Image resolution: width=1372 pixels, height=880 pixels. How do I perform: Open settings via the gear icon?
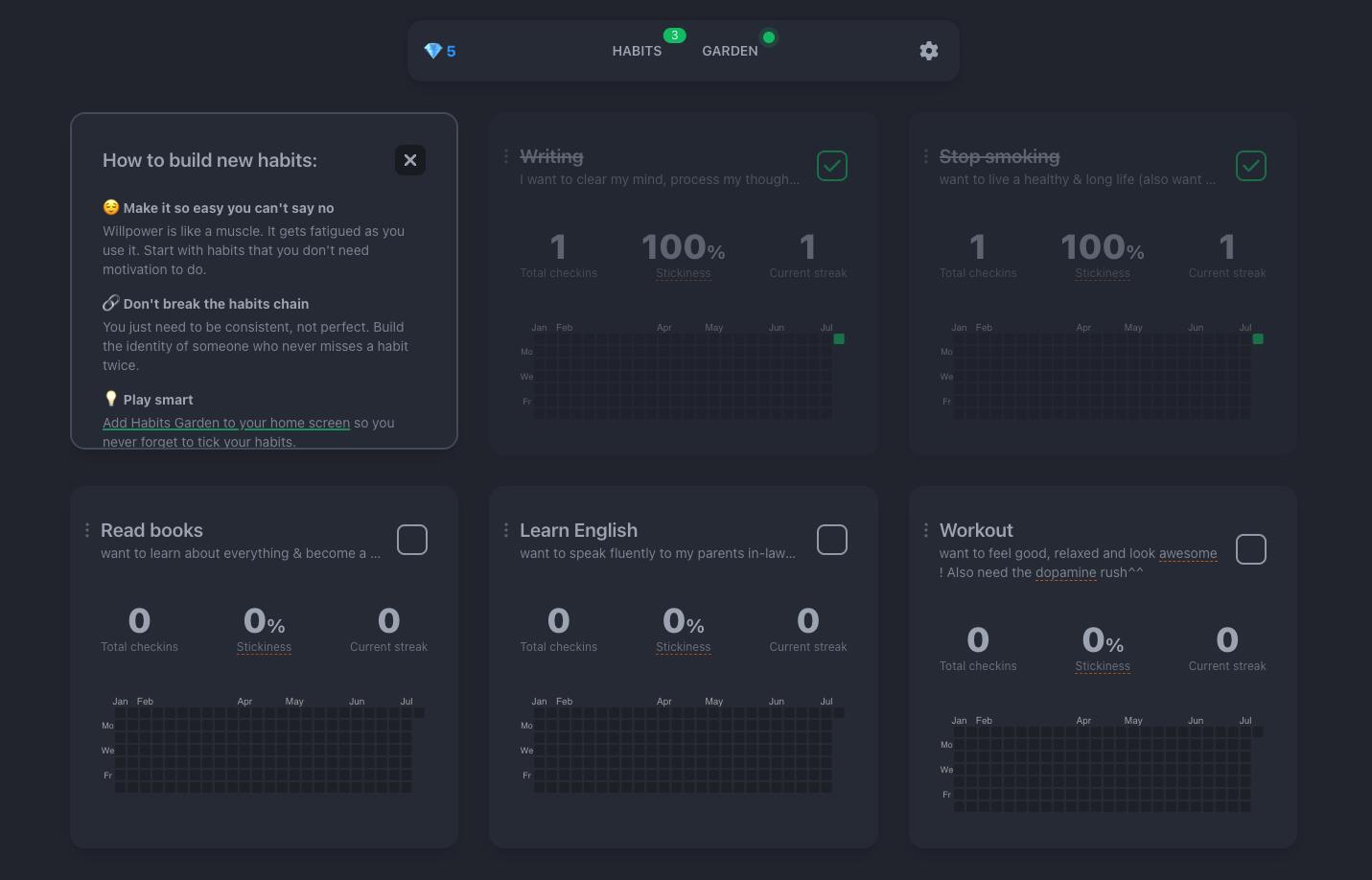(928, 51)
